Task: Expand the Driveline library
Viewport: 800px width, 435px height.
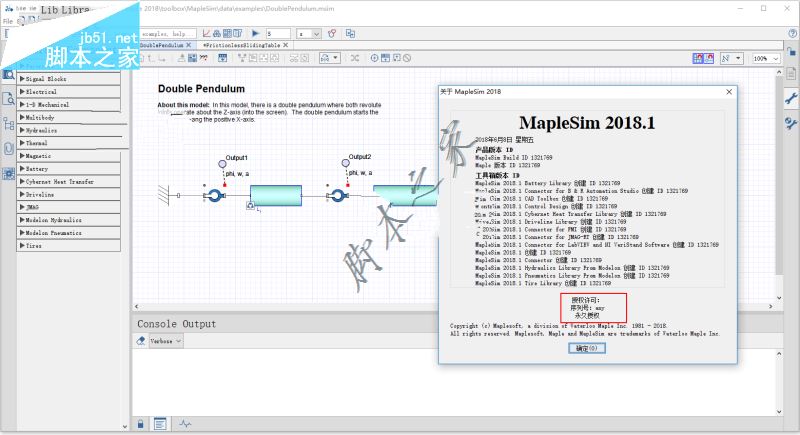Action: pyautogui.click(x=69, y=194)
